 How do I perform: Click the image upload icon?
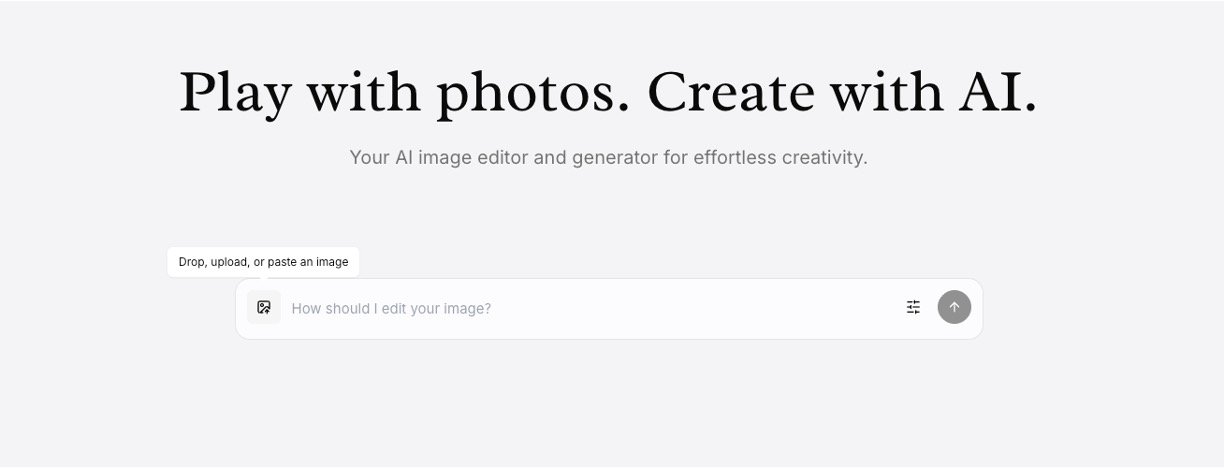click(264, 308)
